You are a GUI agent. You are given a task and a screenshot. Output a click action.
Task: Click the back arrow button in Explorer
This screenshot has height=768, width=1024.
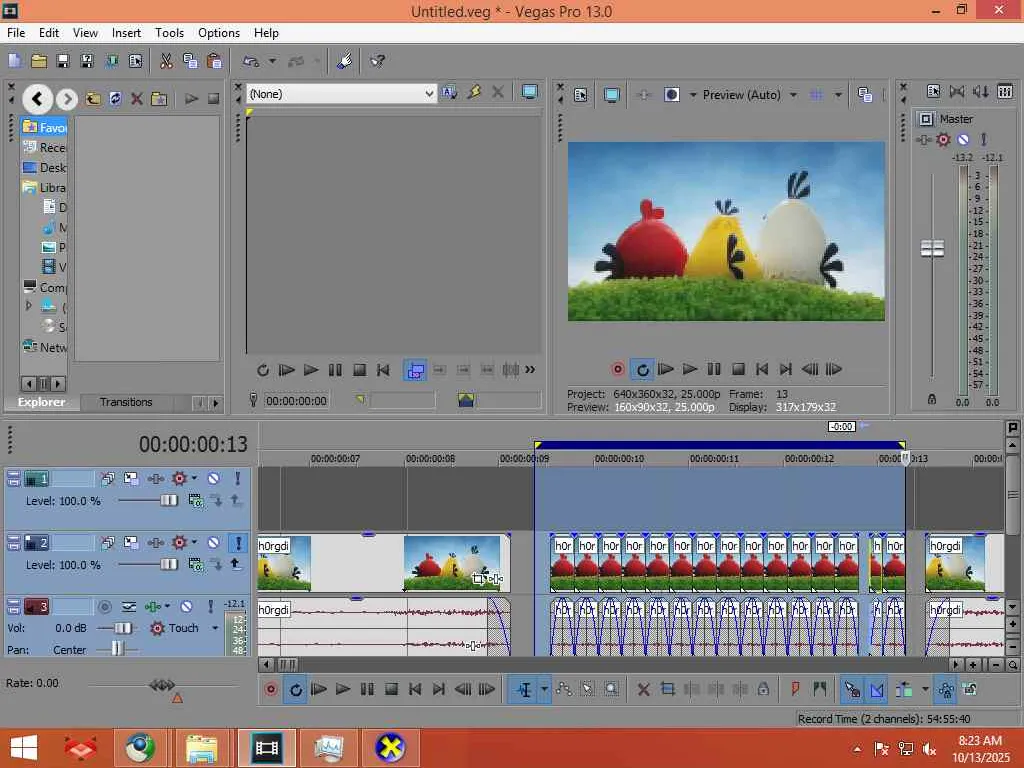pos(38,98)
